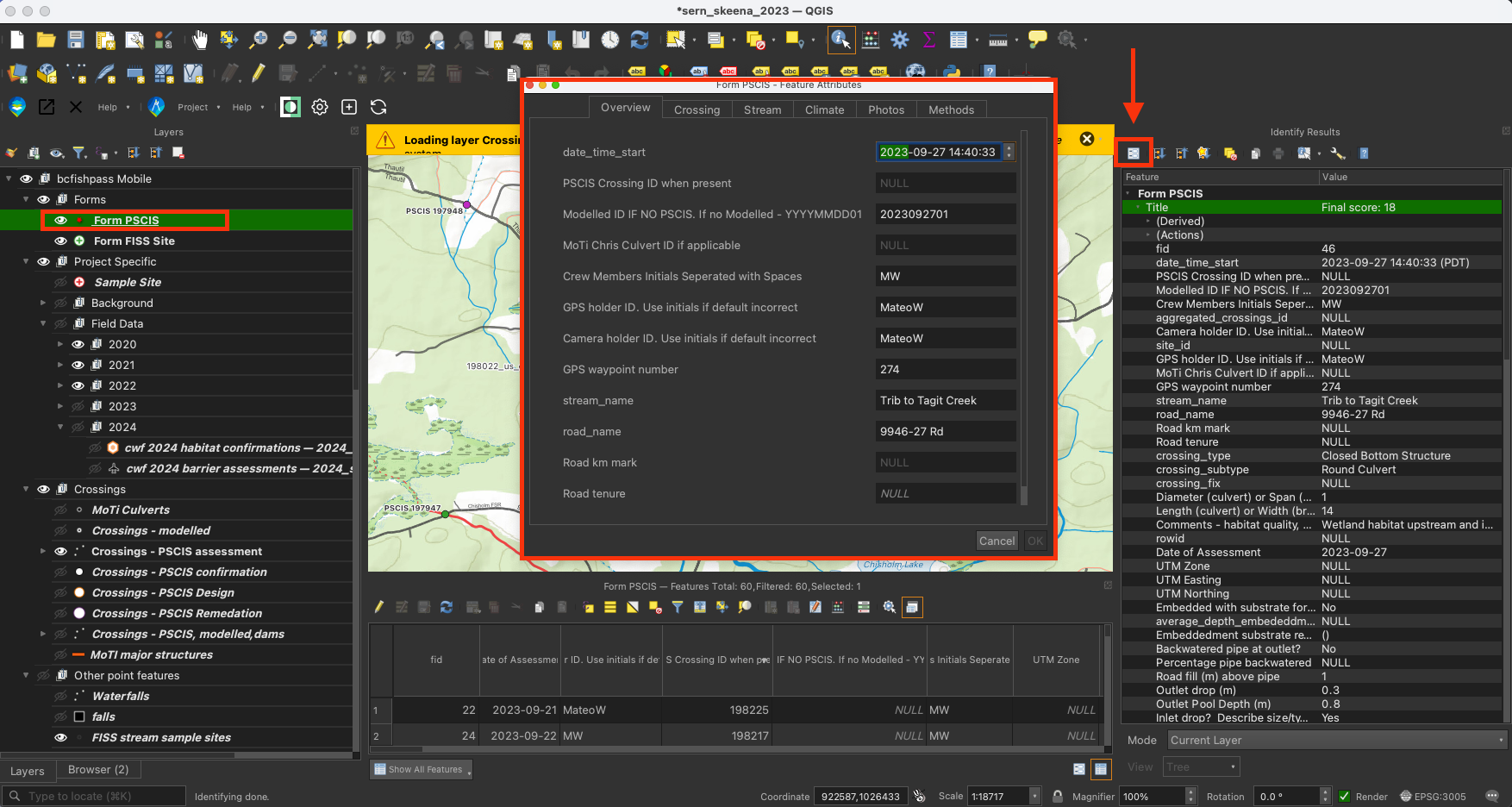Open the Photos tab in form
The image size is (1512, 807).
pos(886,109)
